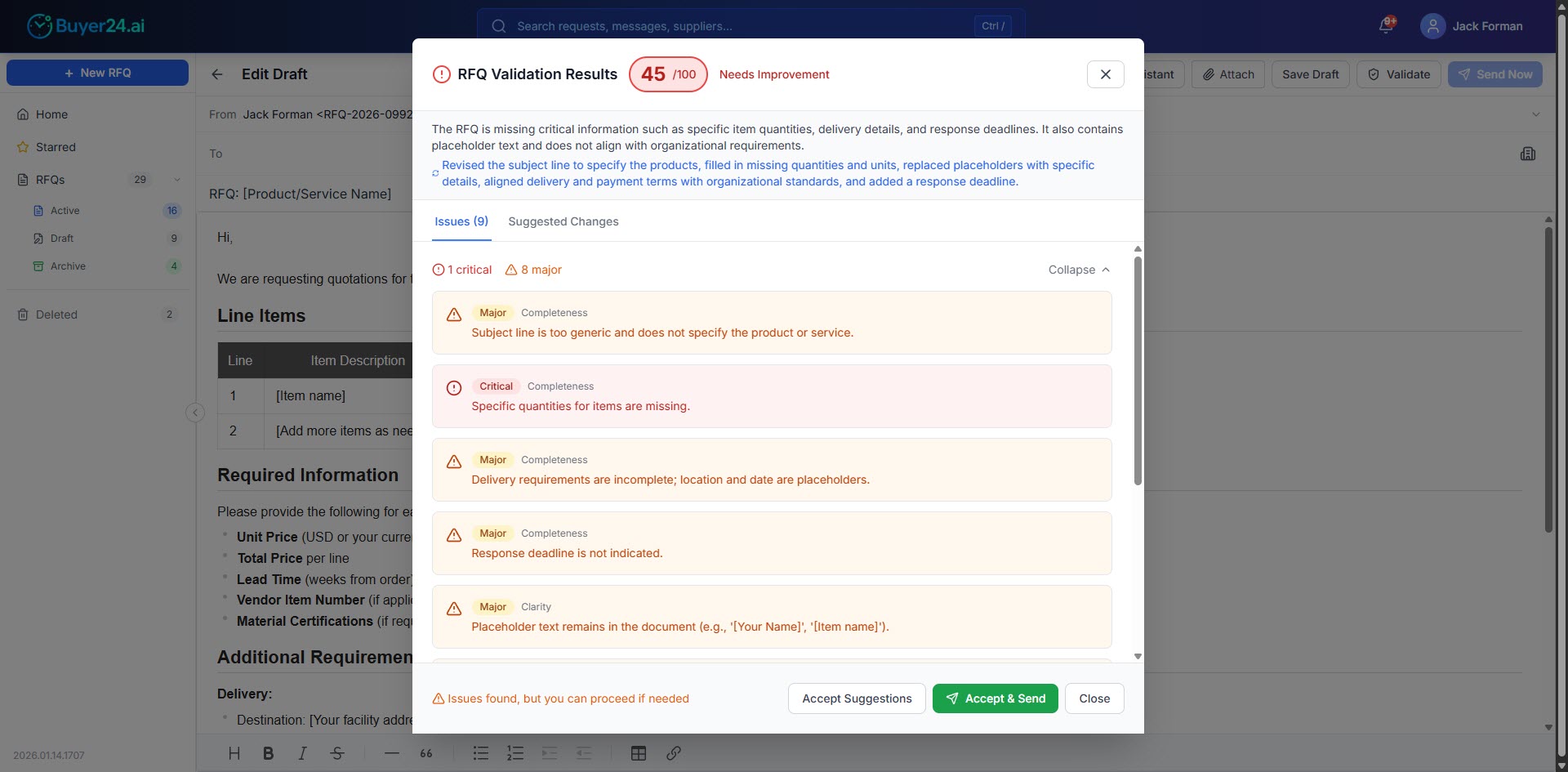
Task: Switch to the Suggested Changes tab
Action: point(563,221)
